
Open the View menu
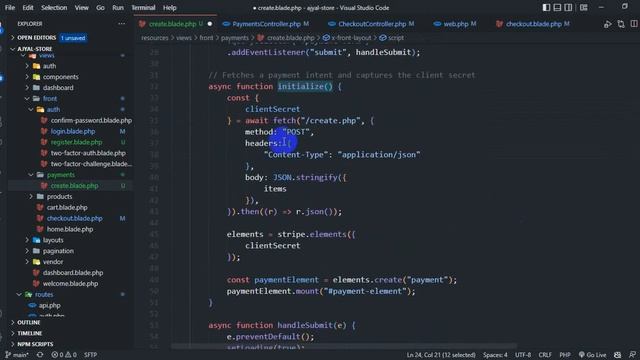82,7
